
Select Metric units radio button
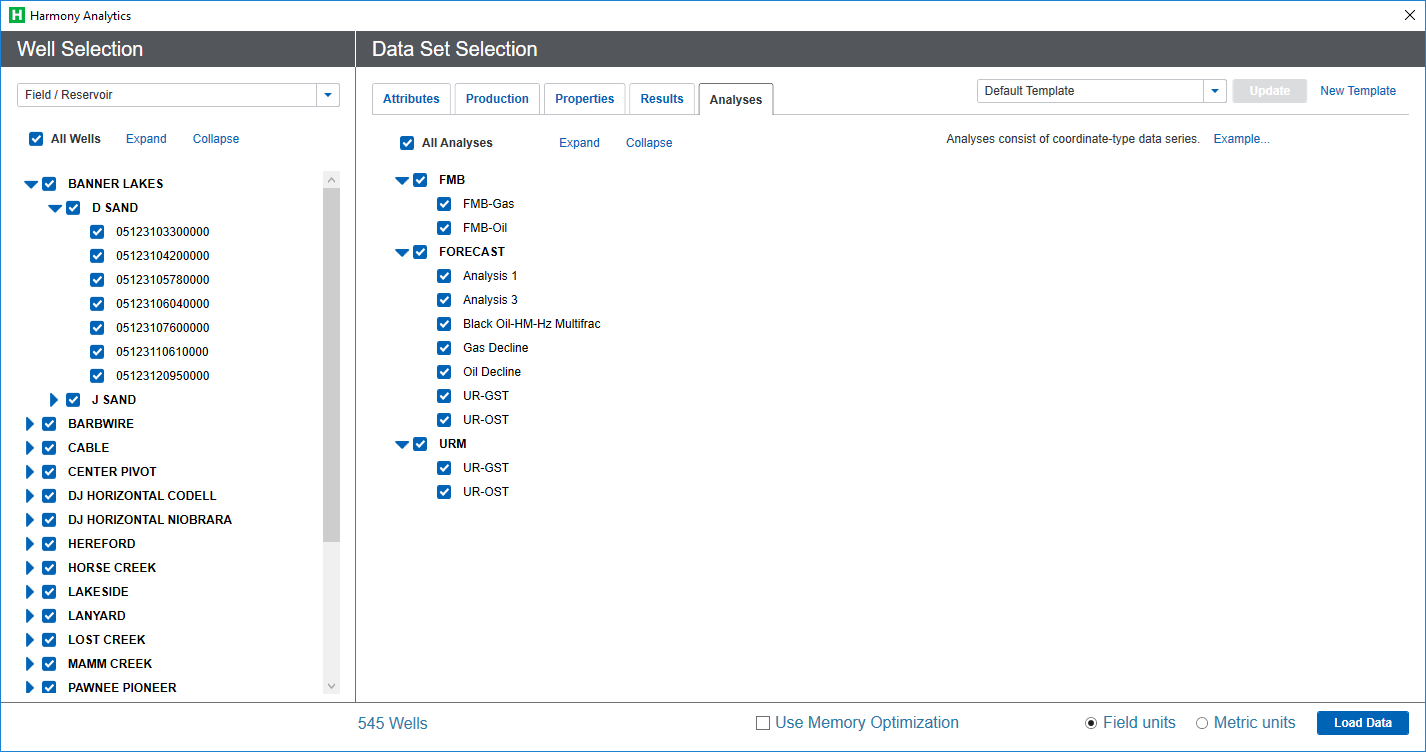(x=1202, y=723)
